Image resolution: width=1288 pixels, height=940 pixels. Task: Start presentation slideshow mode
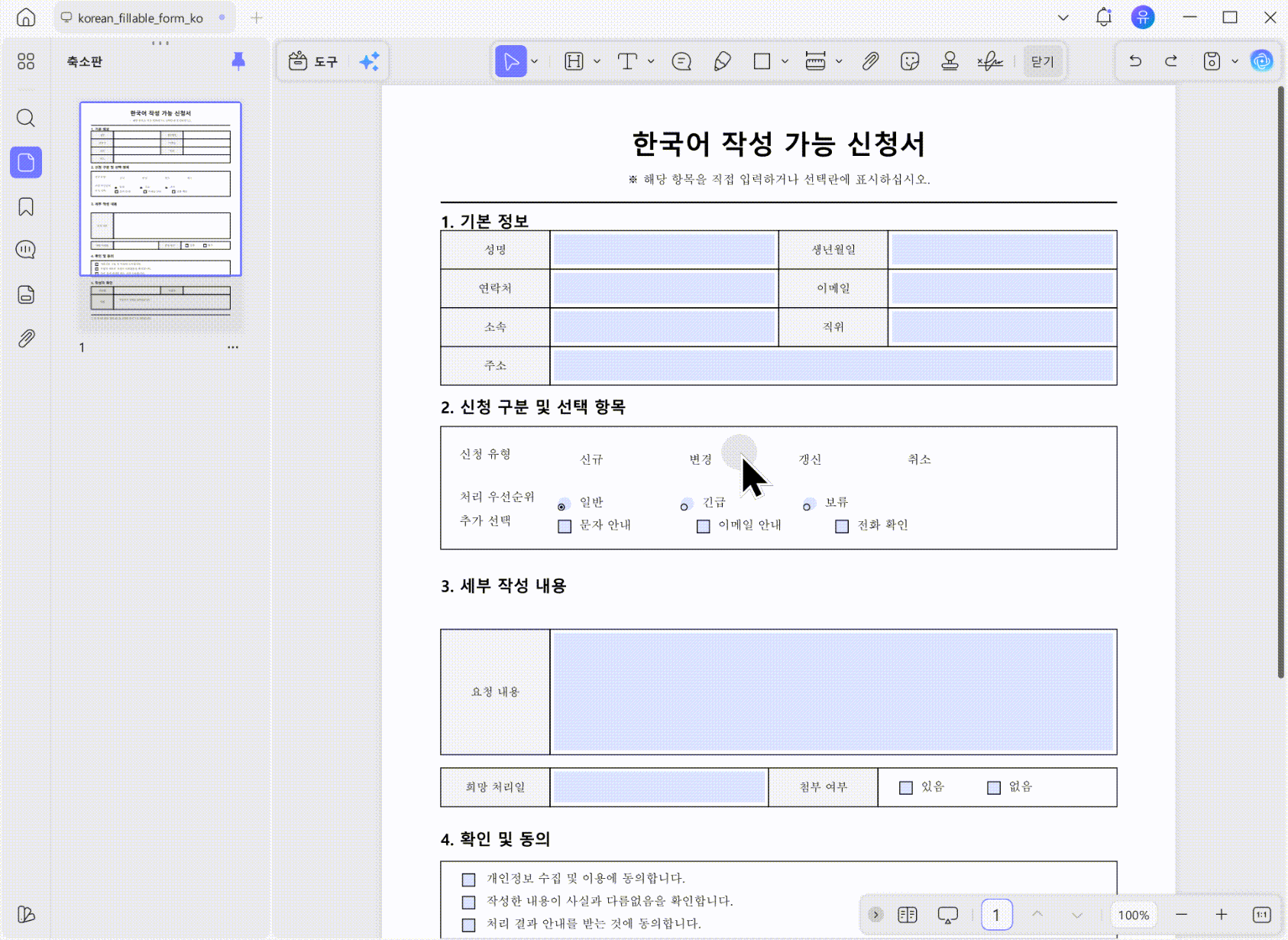(x=947, y=915)
